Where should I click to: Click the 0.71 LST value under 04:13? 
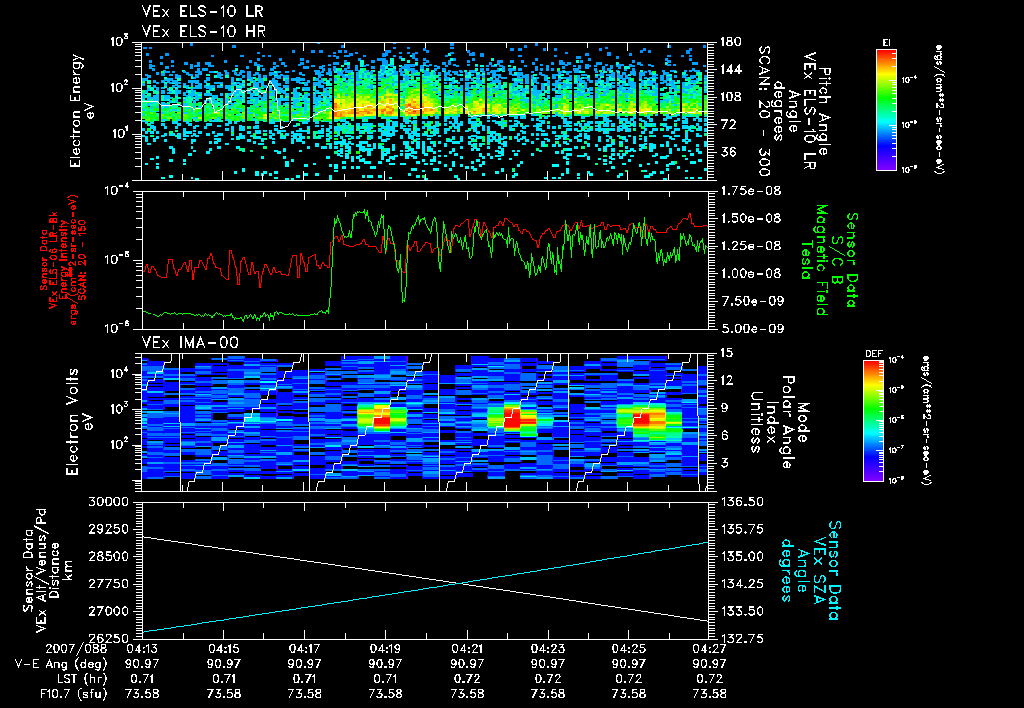pyautogui.click(x=142, y=679)
